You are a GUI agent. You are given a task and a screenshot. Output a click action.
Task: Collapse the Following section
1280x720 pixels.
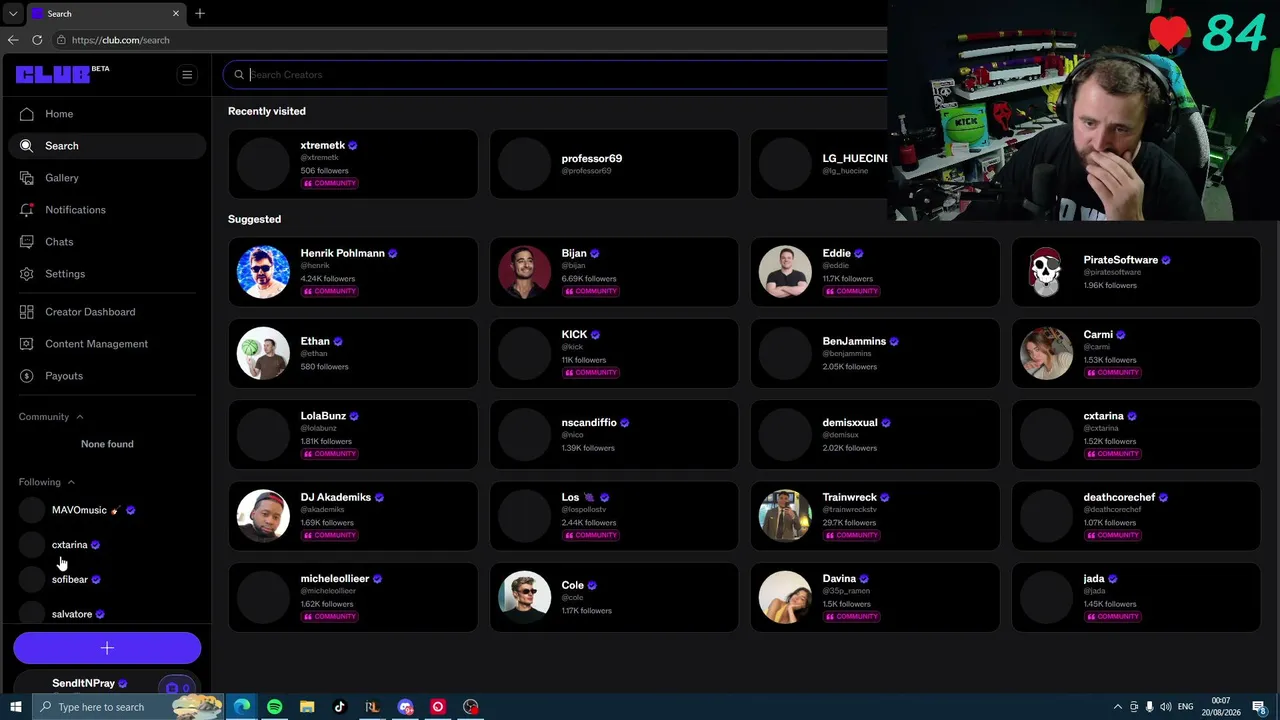coord(47,482)
